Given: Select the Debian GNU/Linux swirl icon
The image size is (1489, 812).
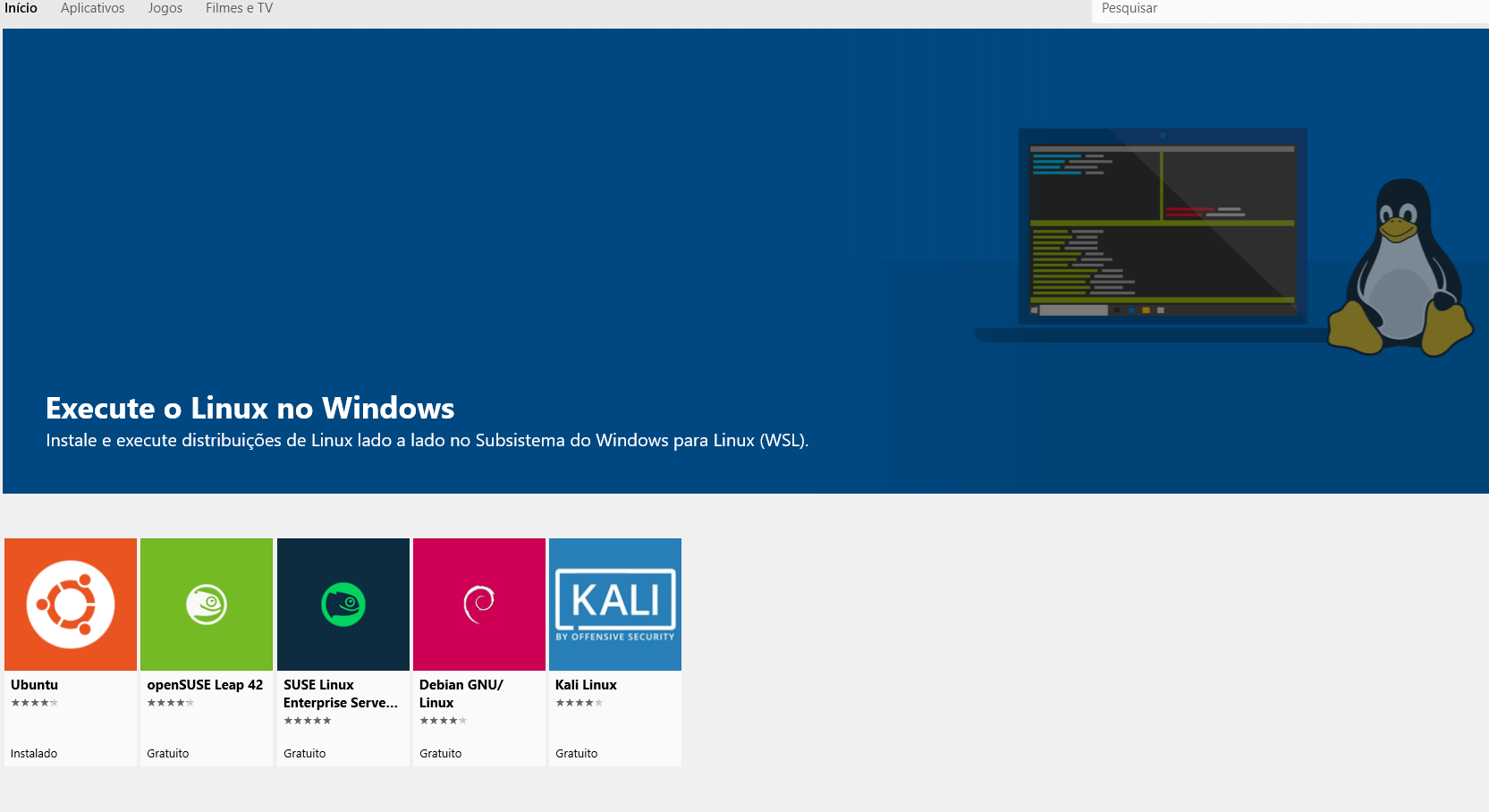Looking at the screenshot, I should (479, 605).
